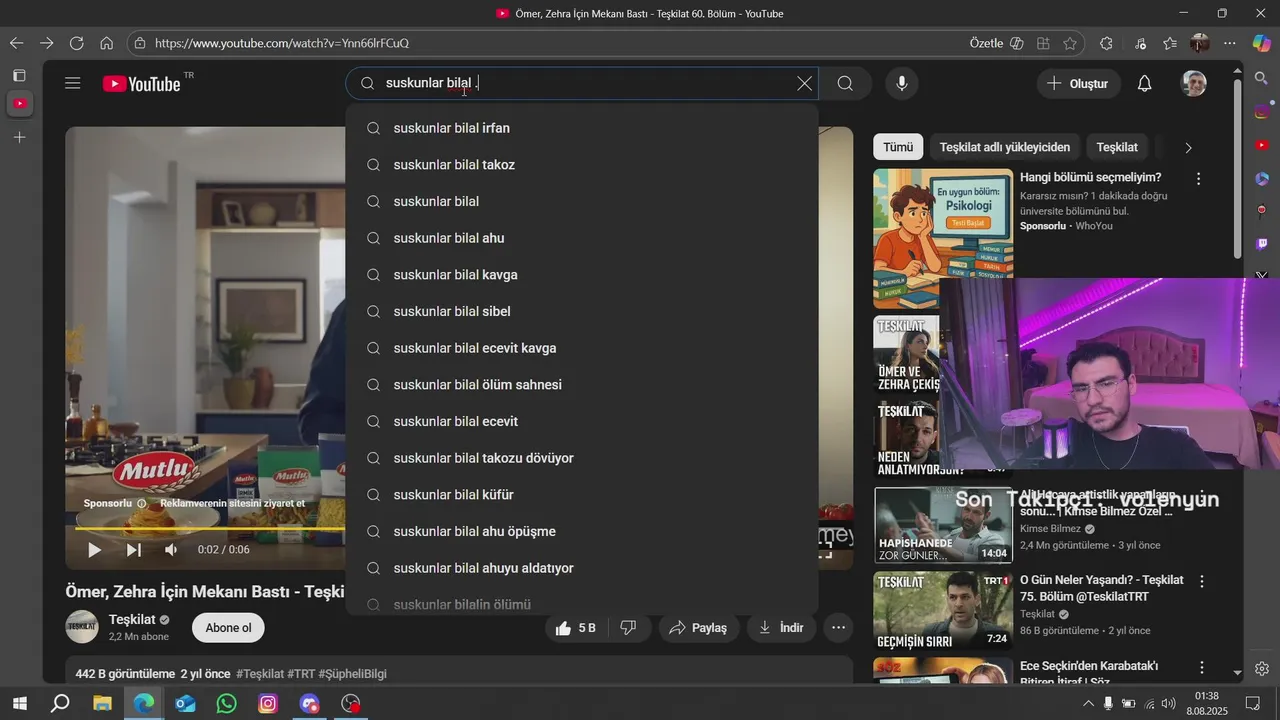The height and width of the screenshot is (720, 1280).
Task: Pick suggestion suskunlar bilal ecevit kavga
Action: coord(582,348)
